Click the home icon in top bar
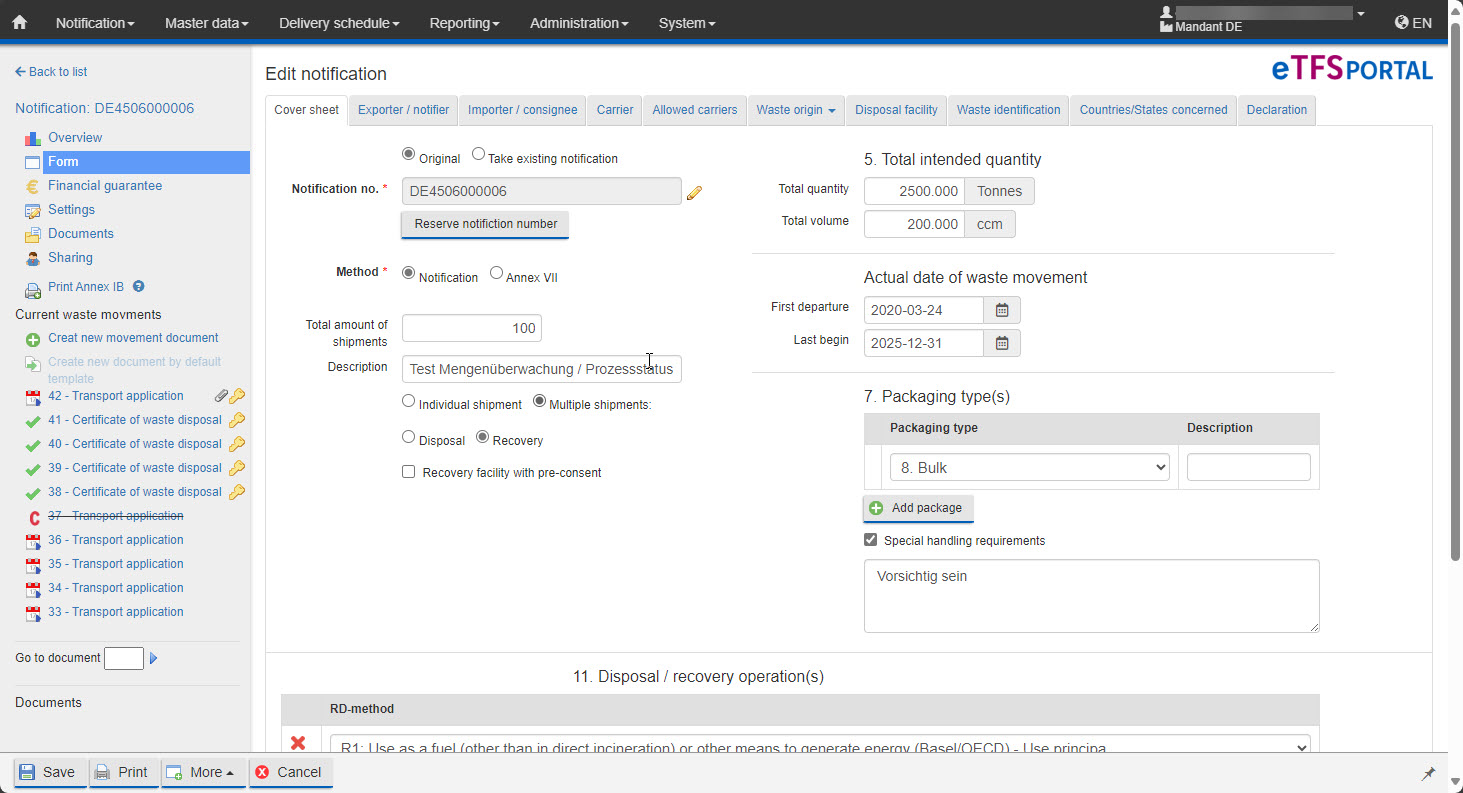Image resolution: width=1463 pixels, height=793 pixels. click(x=19, y=22)
